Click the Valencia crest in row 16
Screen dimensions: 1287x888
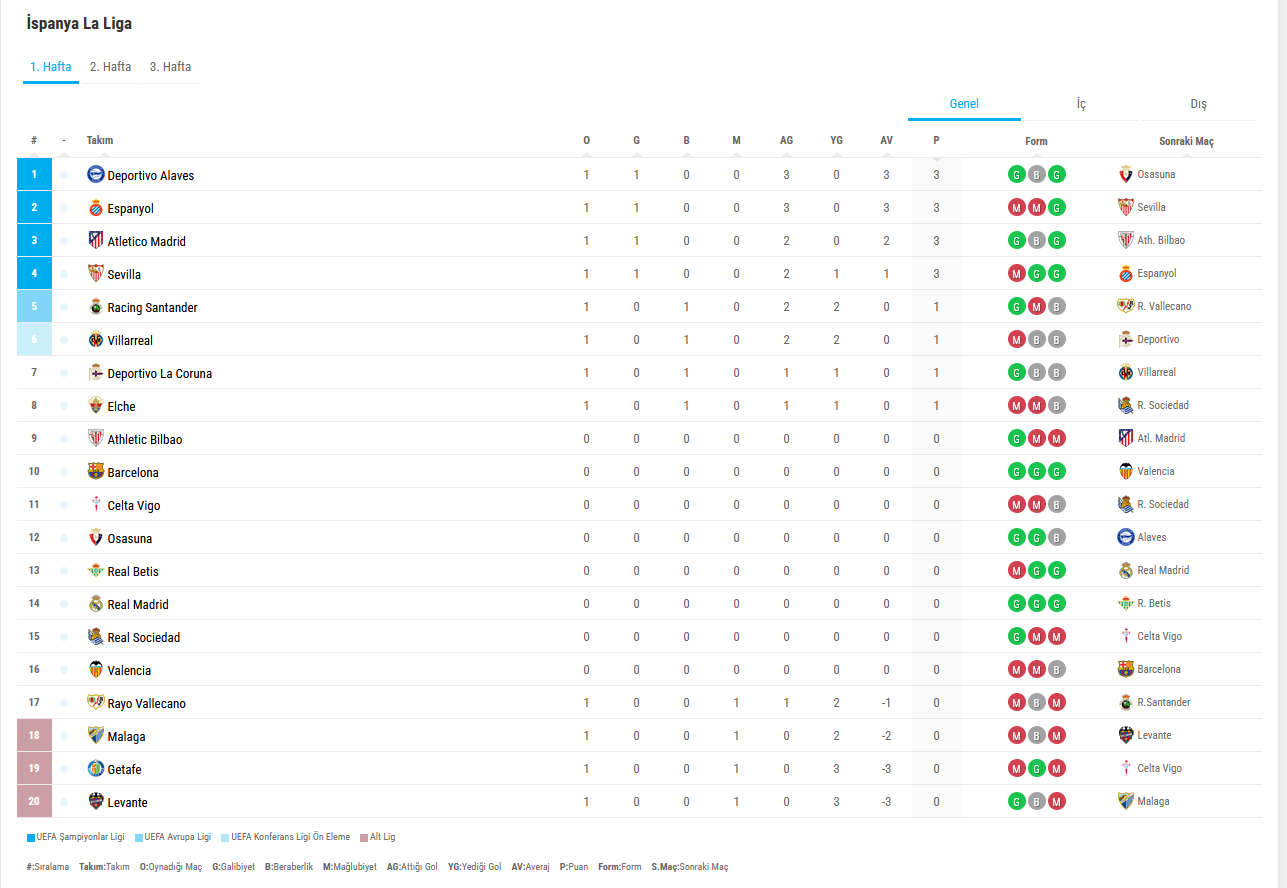pyautogui.click(x=96, y=669)
